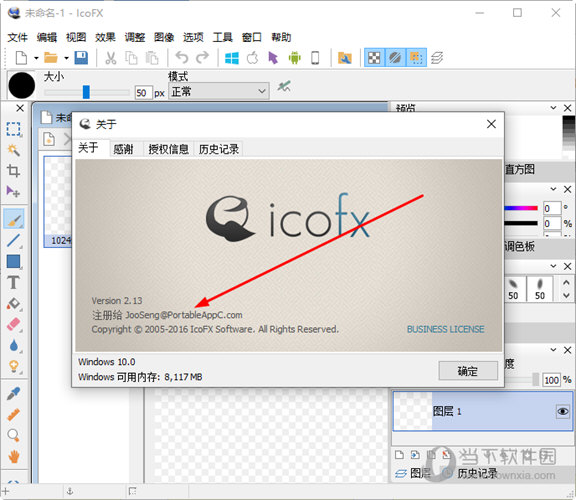Collapse the layers panel chevron
The image size is (576, 500).
coord(553,349)
